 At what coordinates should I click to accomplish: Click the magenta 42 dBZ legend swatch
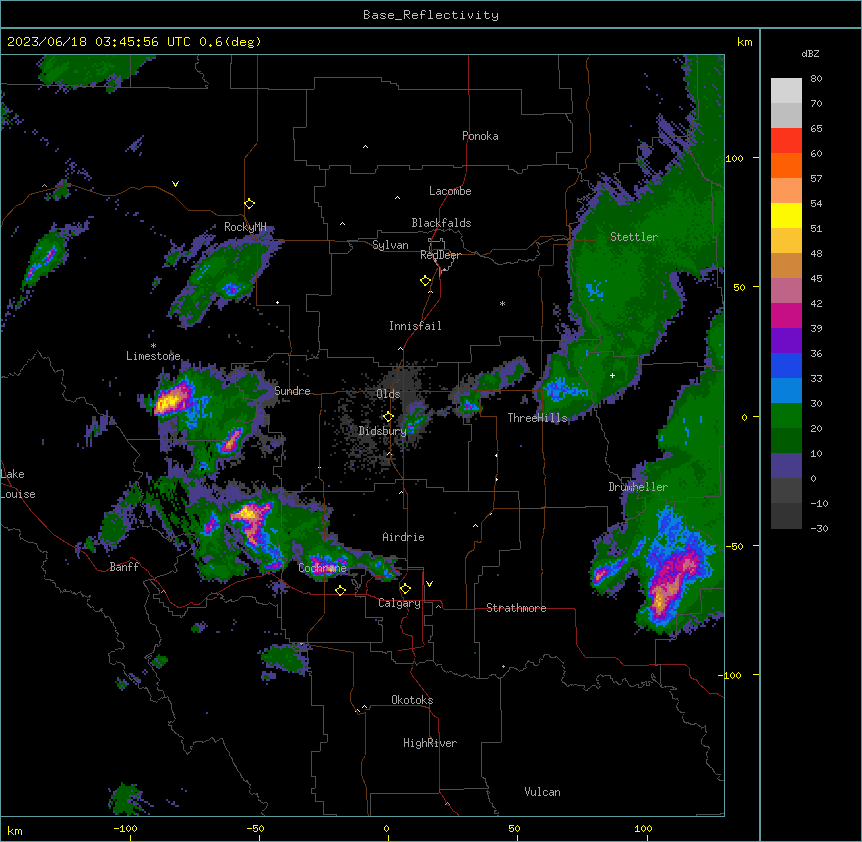pos(786,315)
